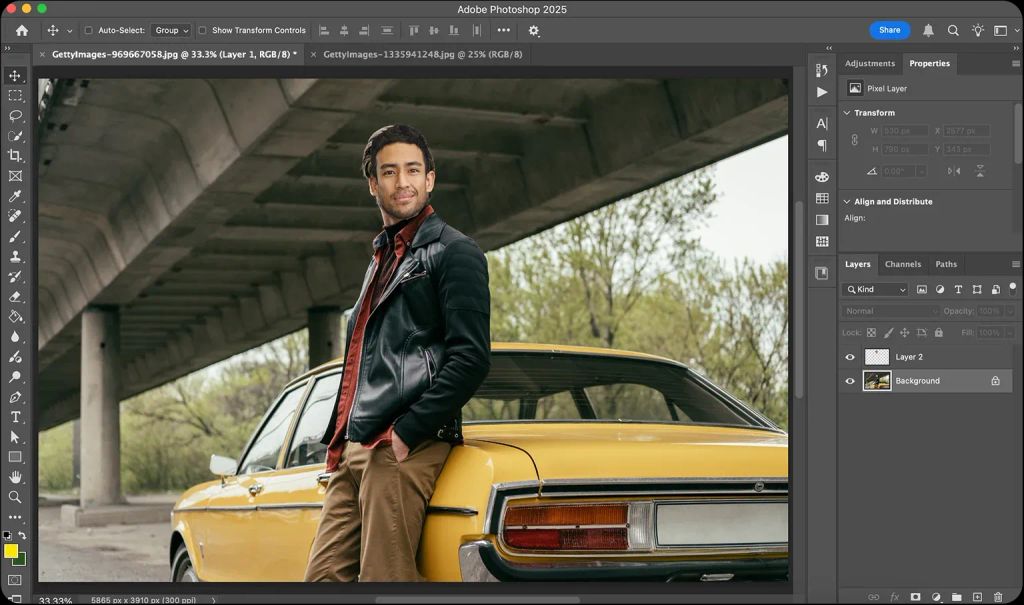The height and width of the screenshot is (605, 1024).
Task: Open the Swatches panel icon
Action: [x=822, y=199]
